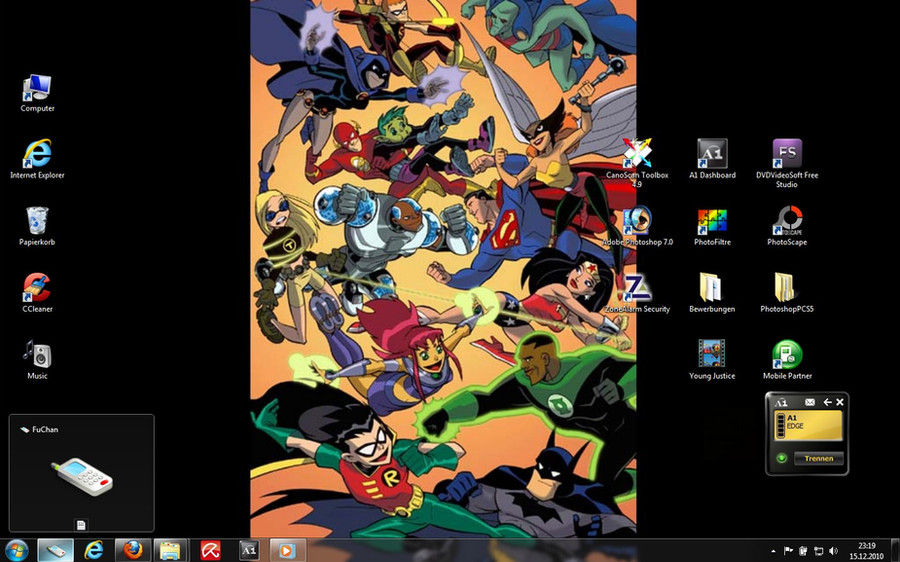Click the back arrow in A1 widget
This screenshot has height=562, width=900.
827,402
